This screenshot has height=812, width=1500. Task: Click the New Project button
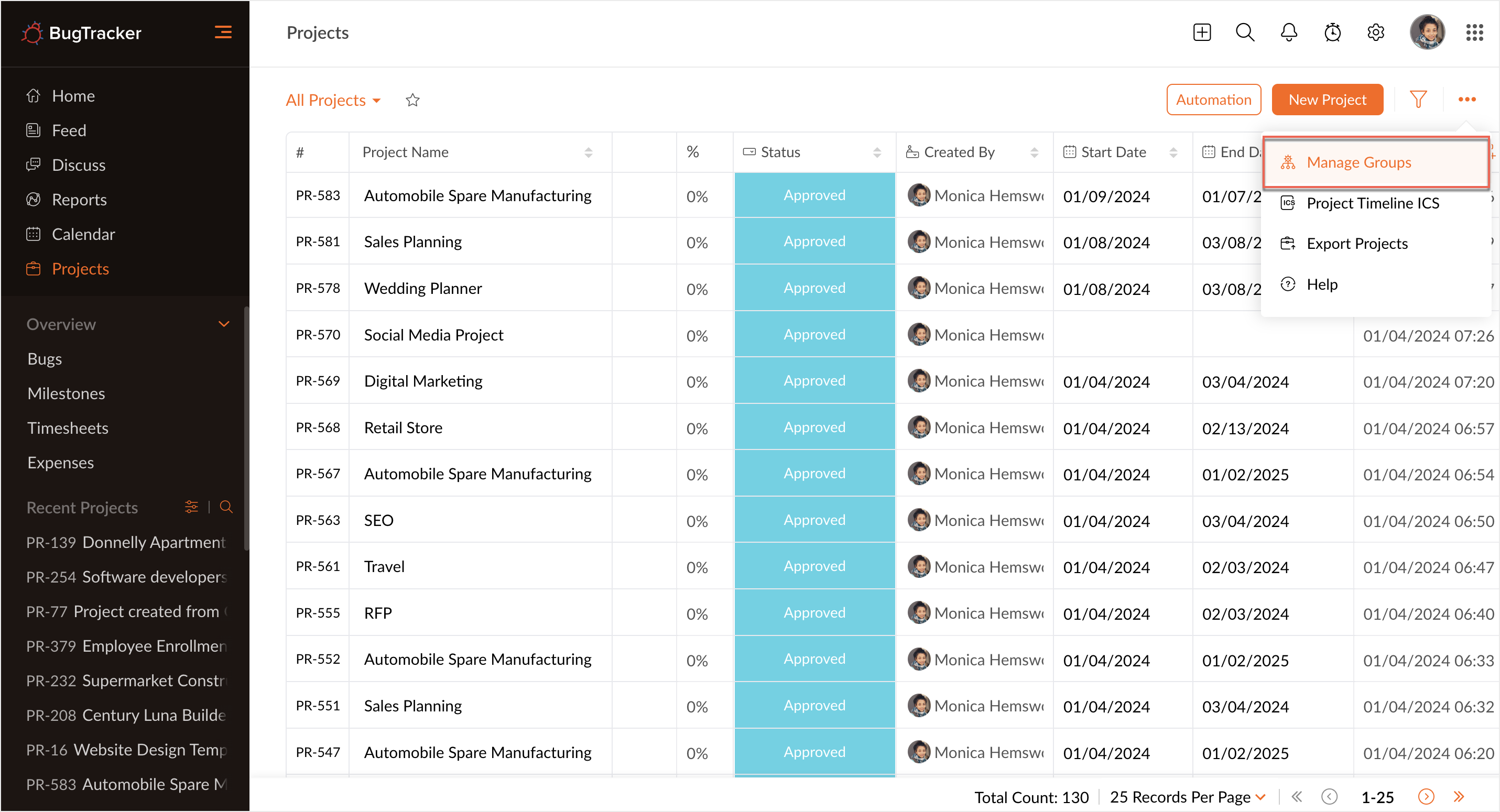pos(1327,100)
